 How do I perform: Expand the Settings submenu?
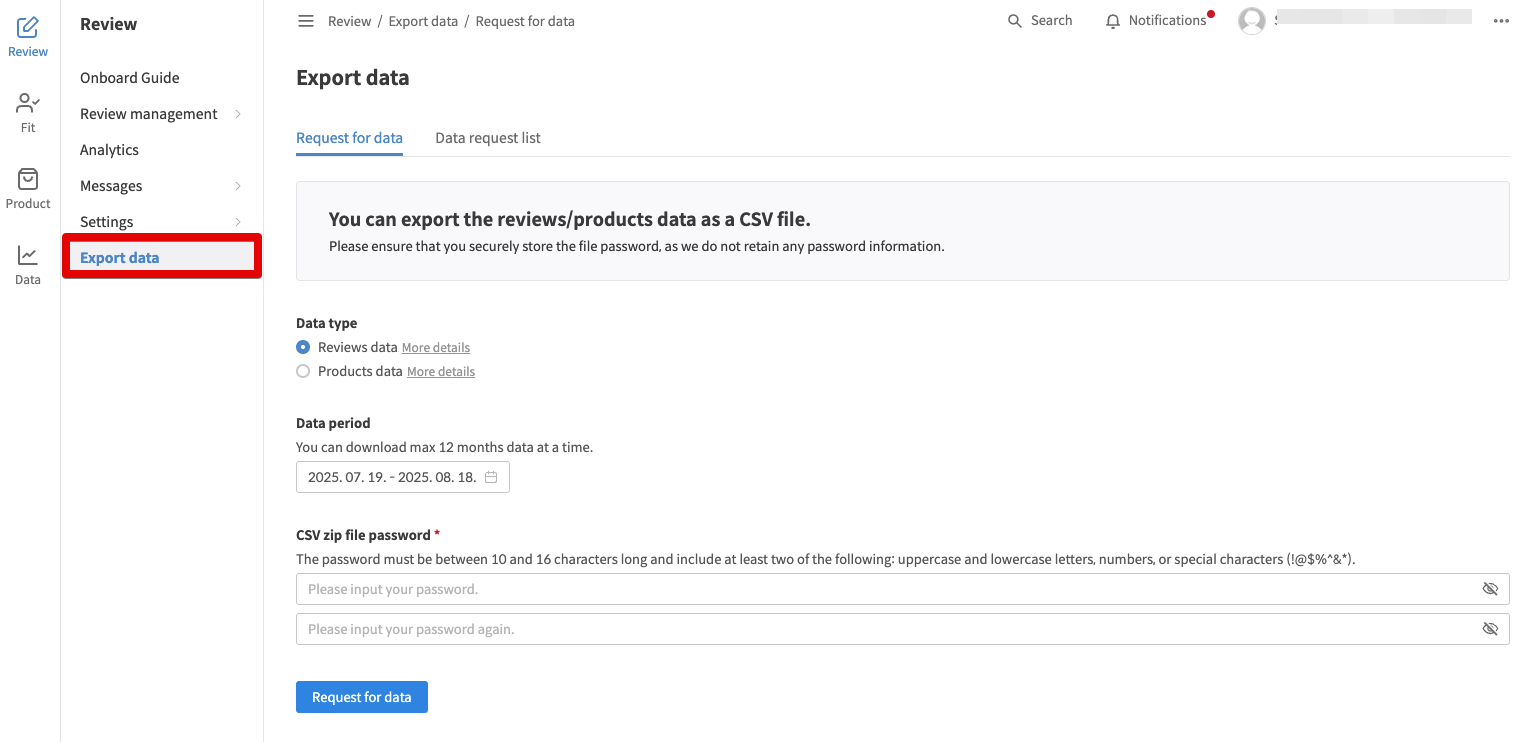coord(238,222)
